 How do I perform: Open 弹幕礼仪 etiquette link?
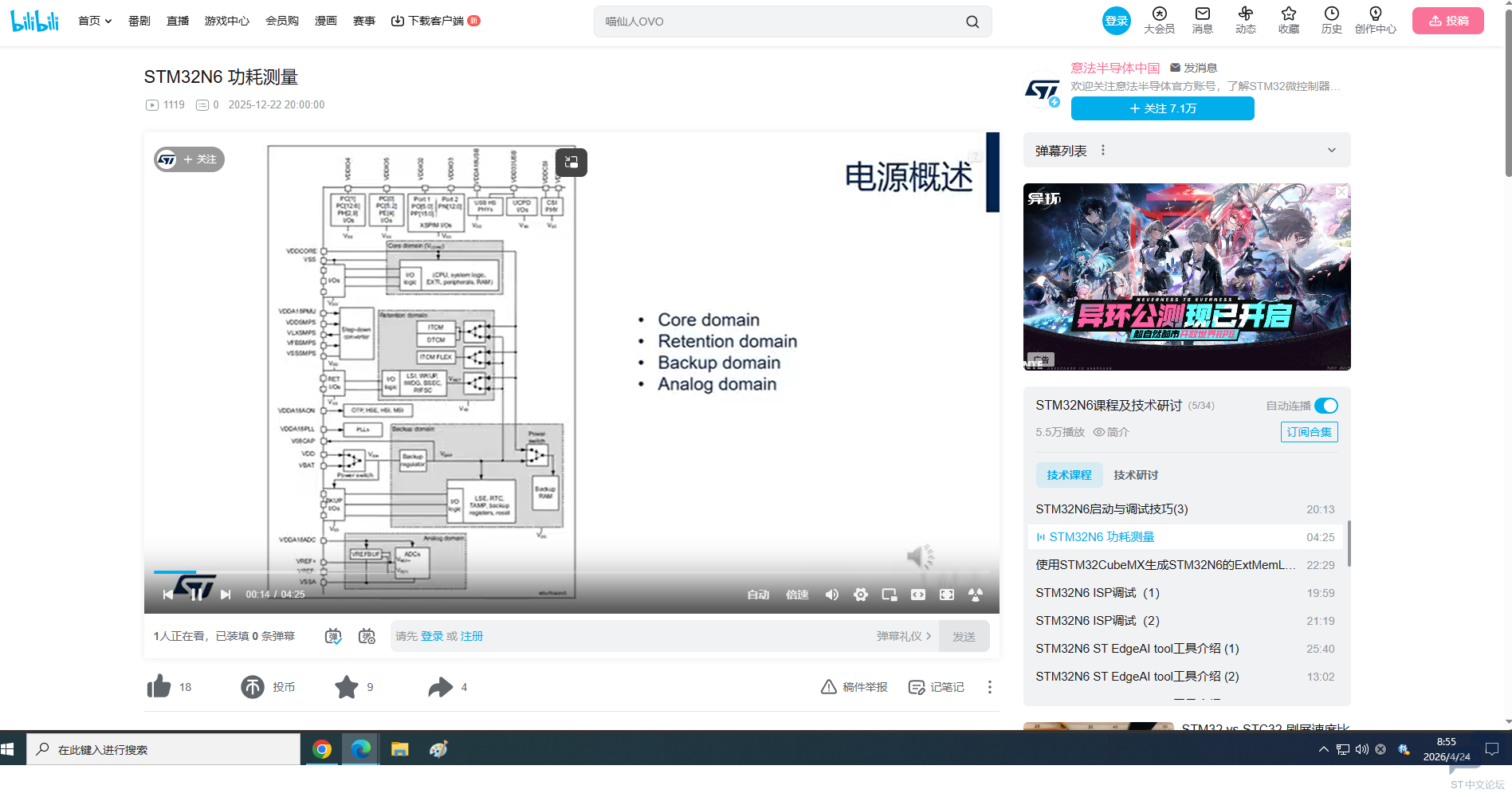(x=904, y=636)
